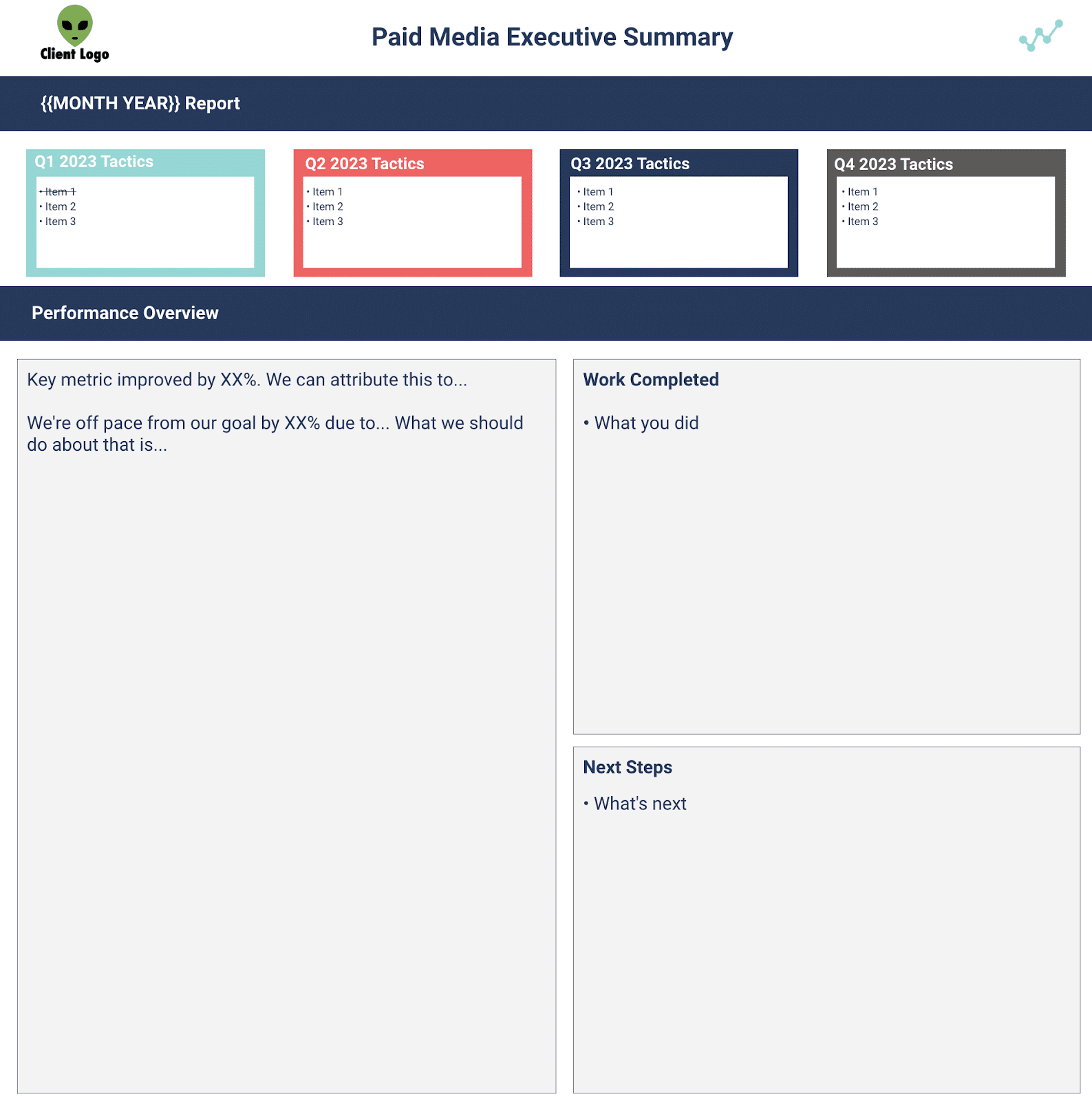
Task: Select Item 2 in Q1 2023 Tactics
Action: 58,206
